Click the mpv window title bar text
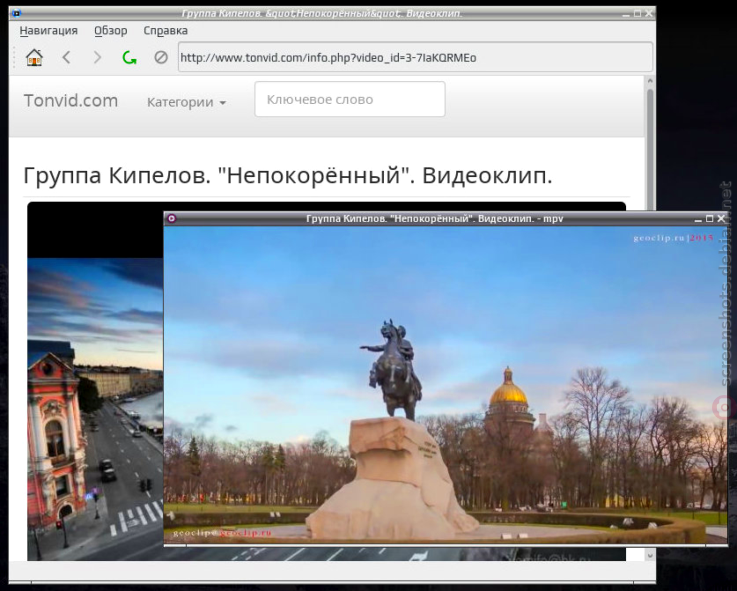This screenshot has width=737, height=591. click(x=434, y=219)
